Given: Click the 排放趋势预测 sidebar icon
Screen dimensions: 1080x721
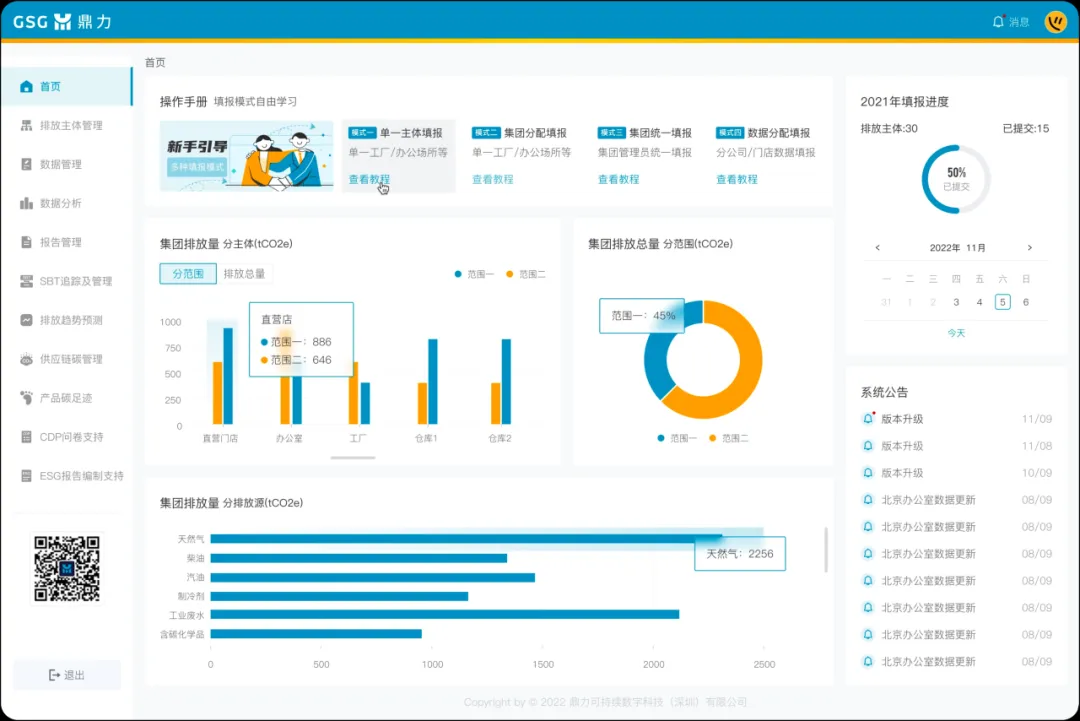Looking at the screenshot, I should [27, 321].
